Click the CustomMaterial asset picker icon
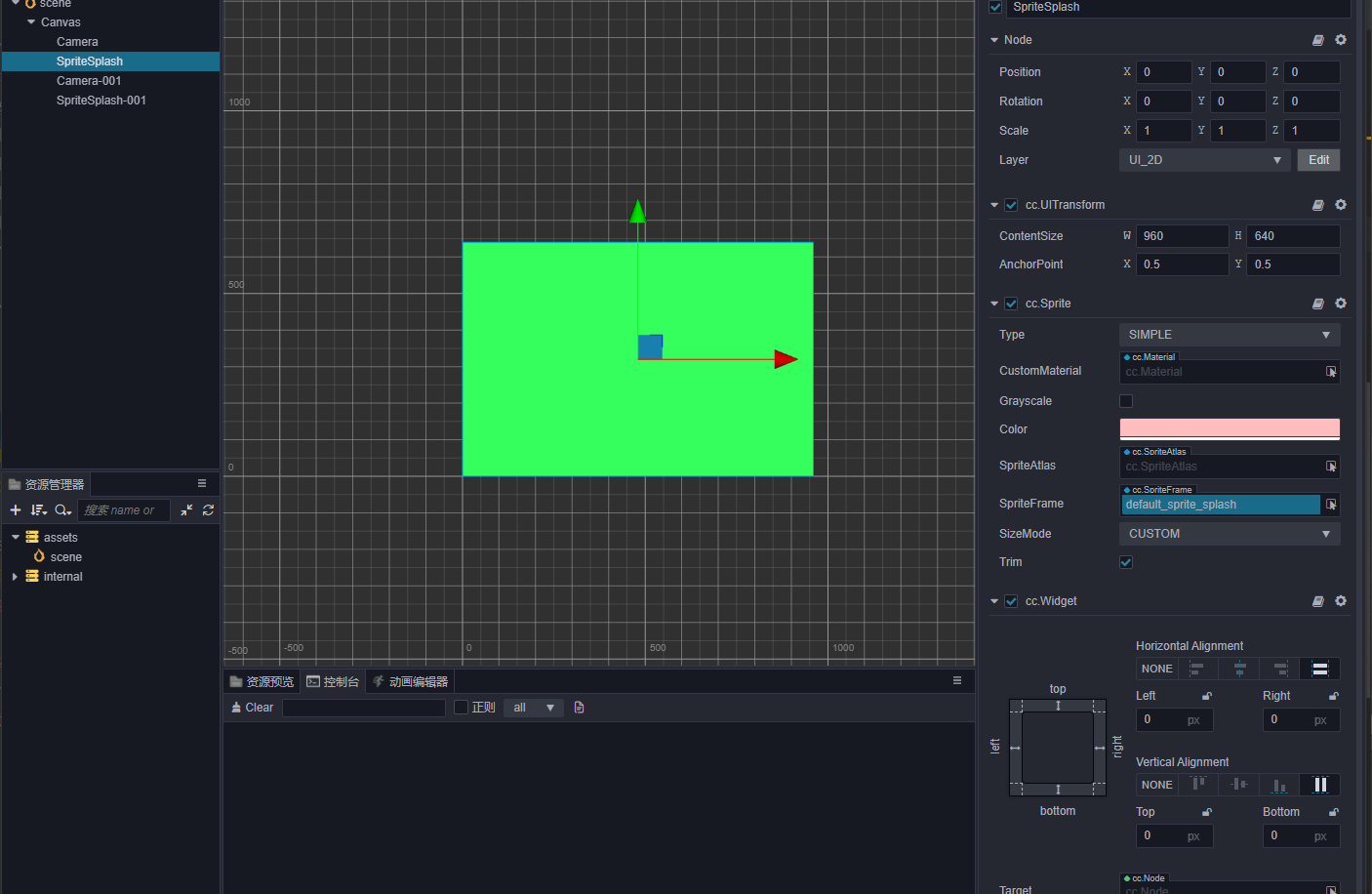1372x894 pixels. (x=1331, y=372)
